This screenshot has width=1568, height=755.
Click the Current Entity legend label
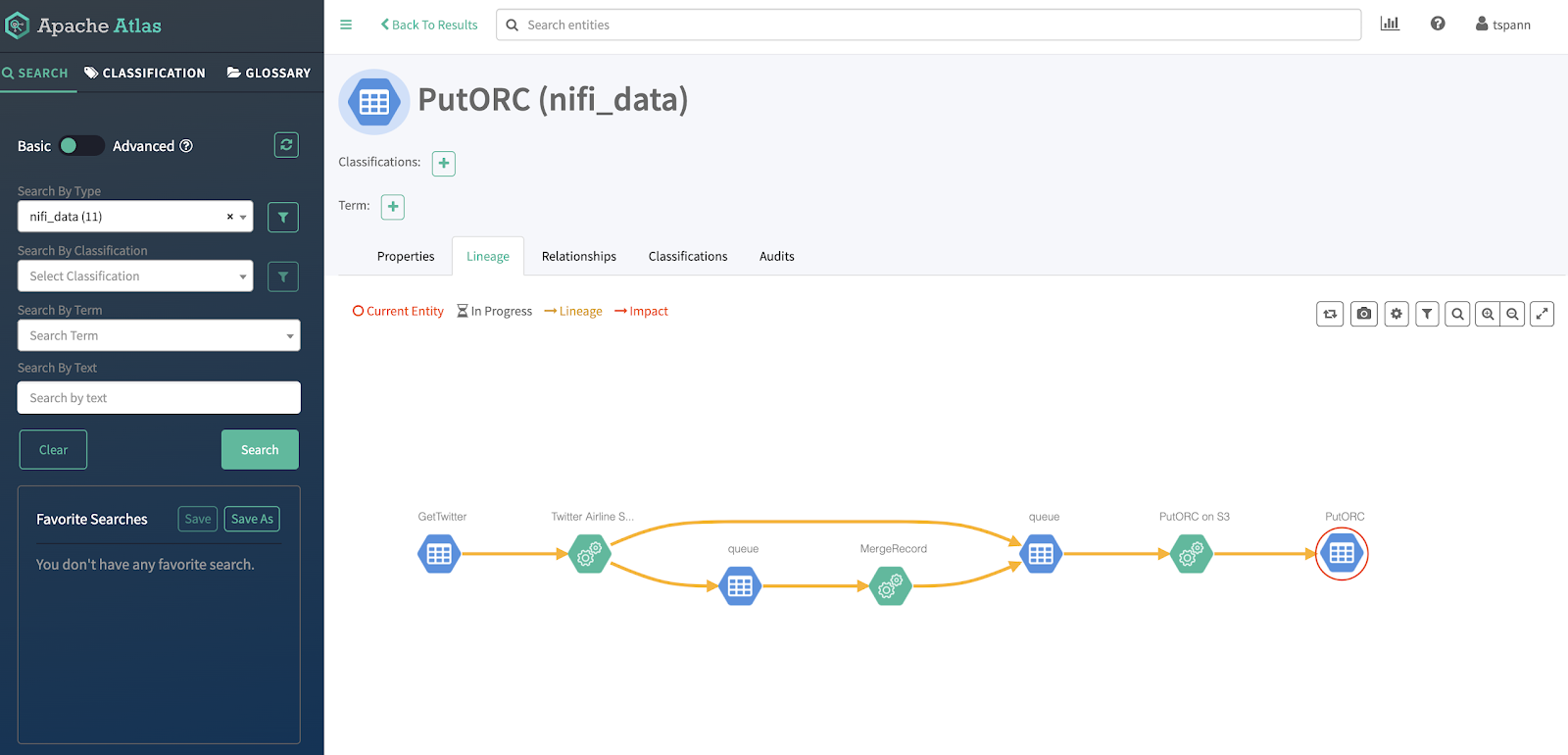398,311
